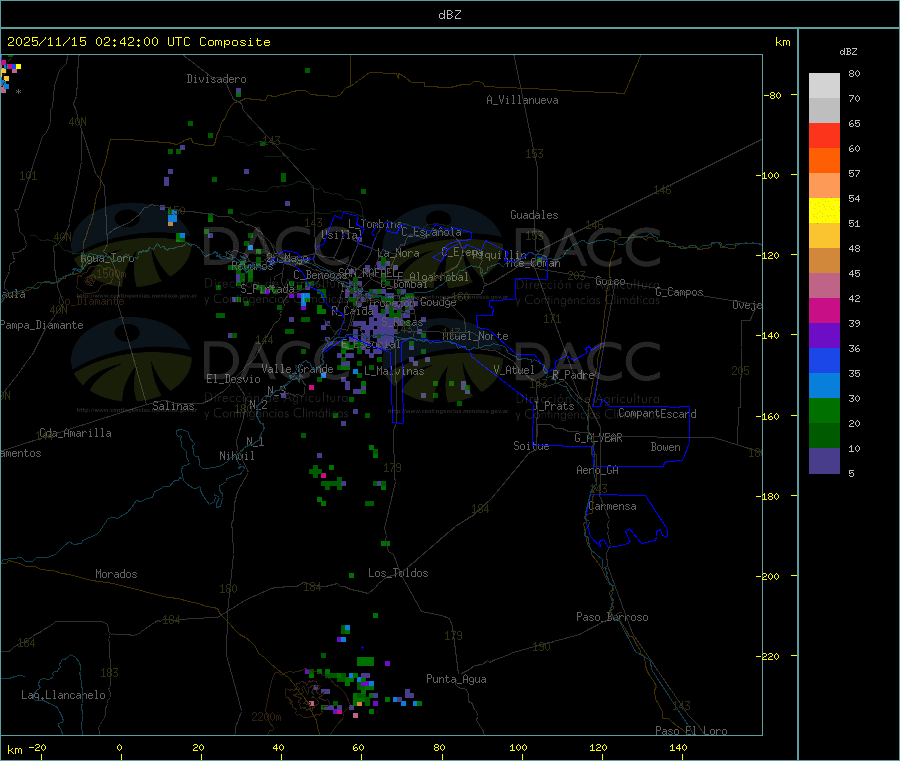Click the blue 36 dBZ legend swatch
Screen dimensions: 900x761
(x=824, y=360)
